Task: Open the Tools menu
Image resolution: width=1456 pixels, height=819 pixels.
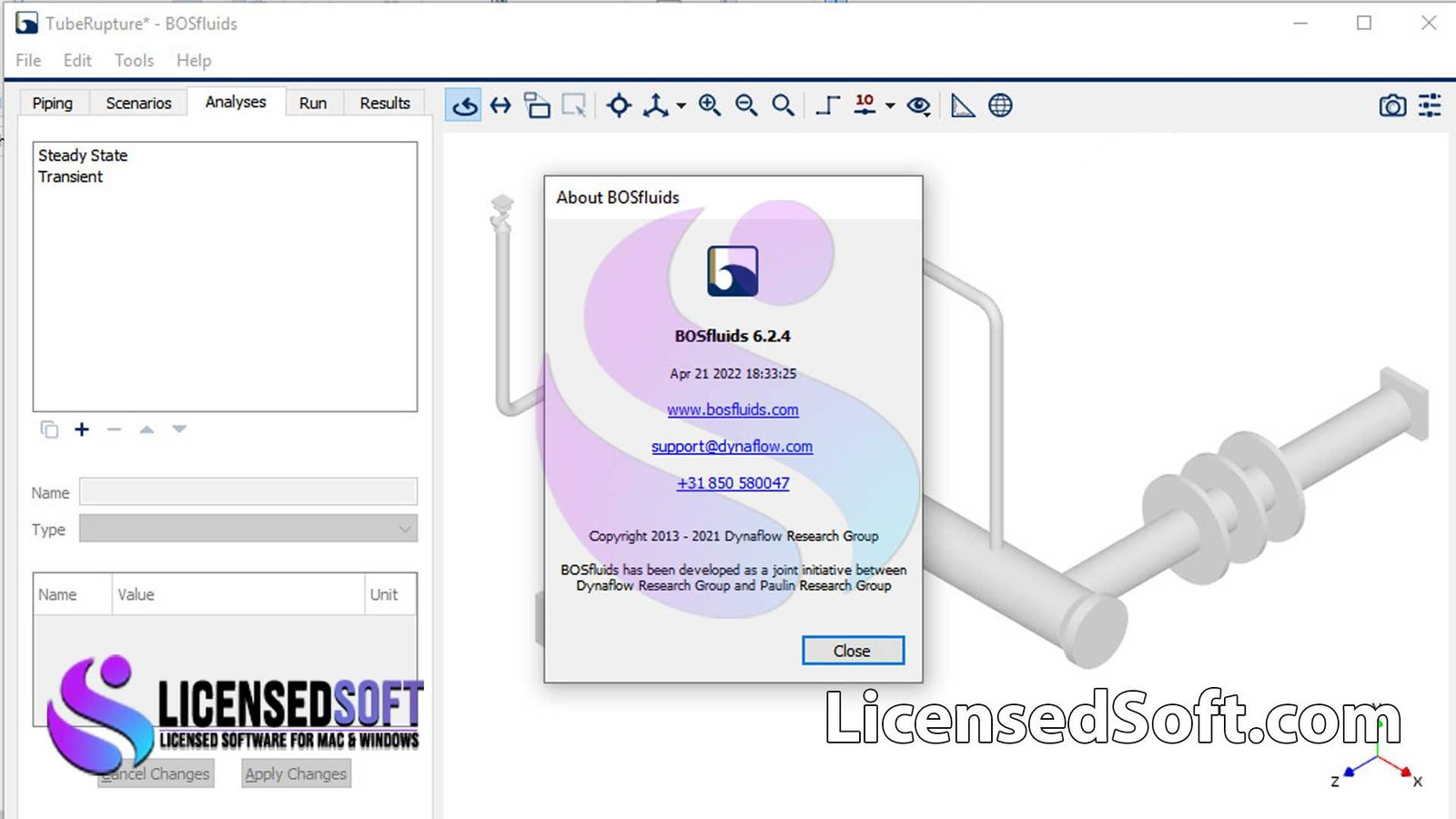Action: 134,60
